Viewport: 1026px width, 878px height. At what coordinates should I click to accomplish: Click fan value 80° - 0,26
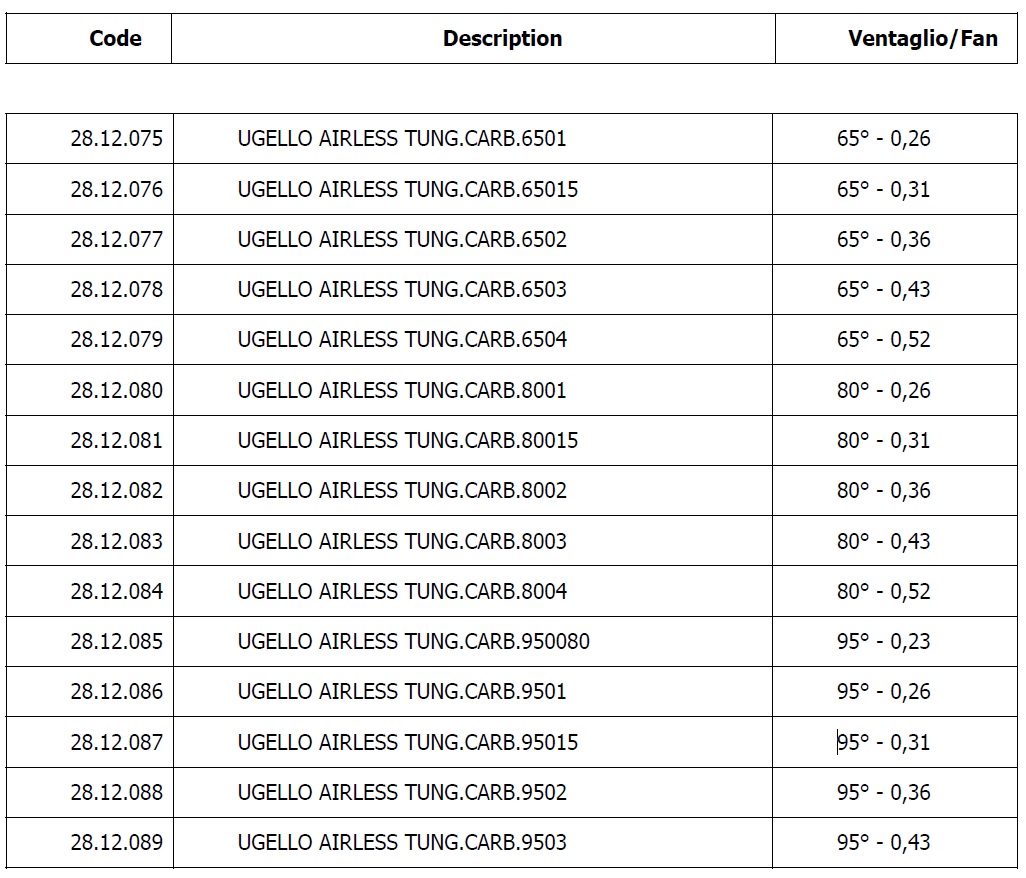point(883,391)
